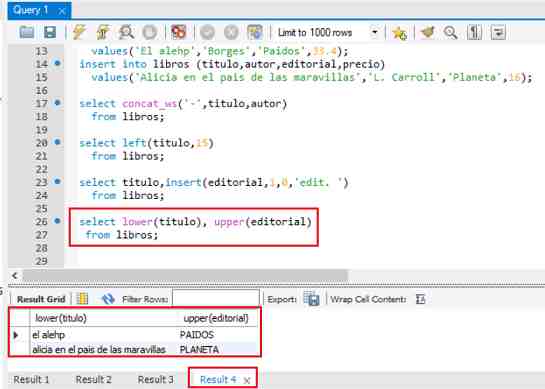Run Explain plan magnifier-lightning icon

click(126, 33)
